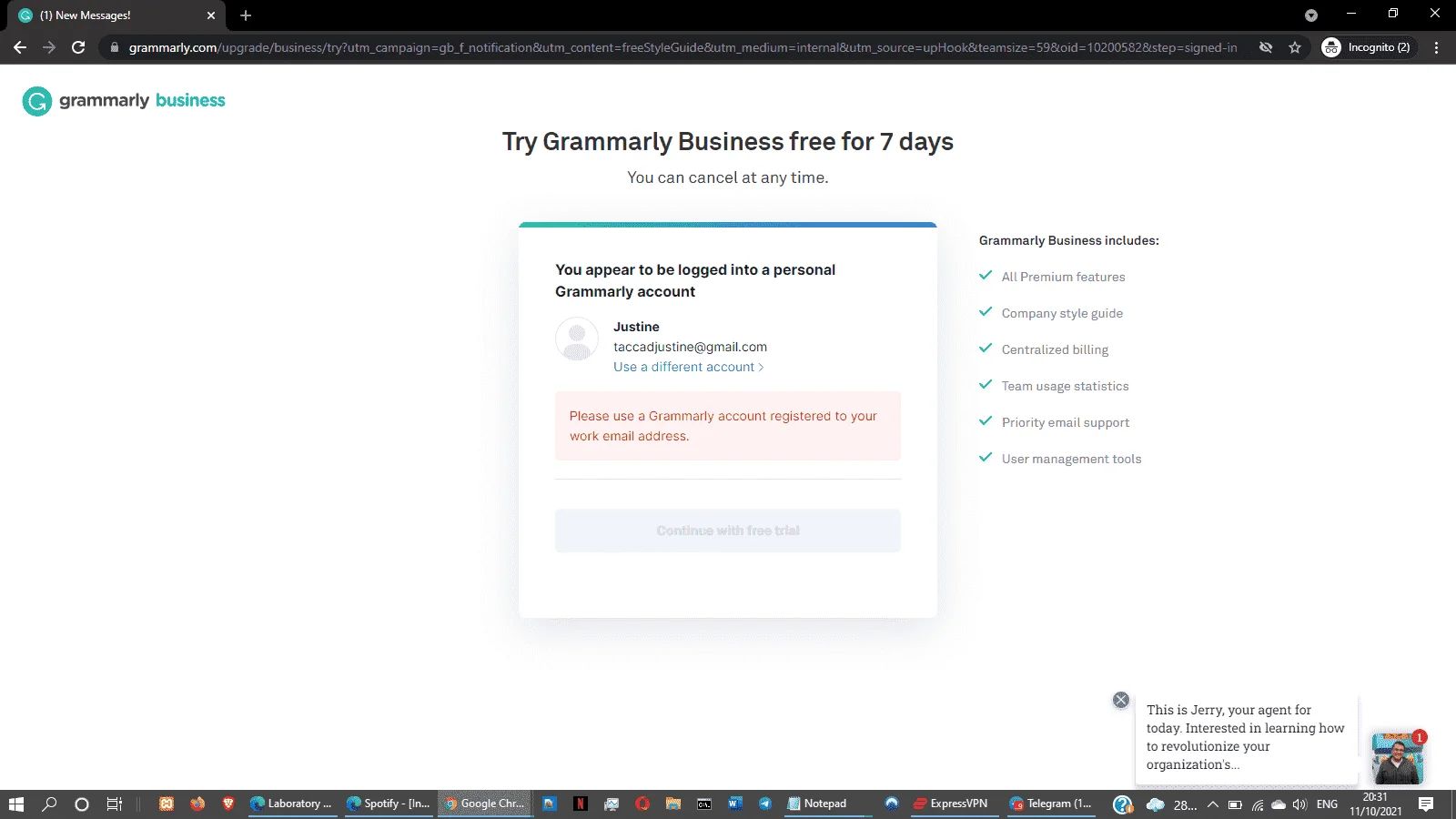Viewport: 1456px width, 819px height.
Task: Click the forward navigation arrow
Action: tap(49, 47)
